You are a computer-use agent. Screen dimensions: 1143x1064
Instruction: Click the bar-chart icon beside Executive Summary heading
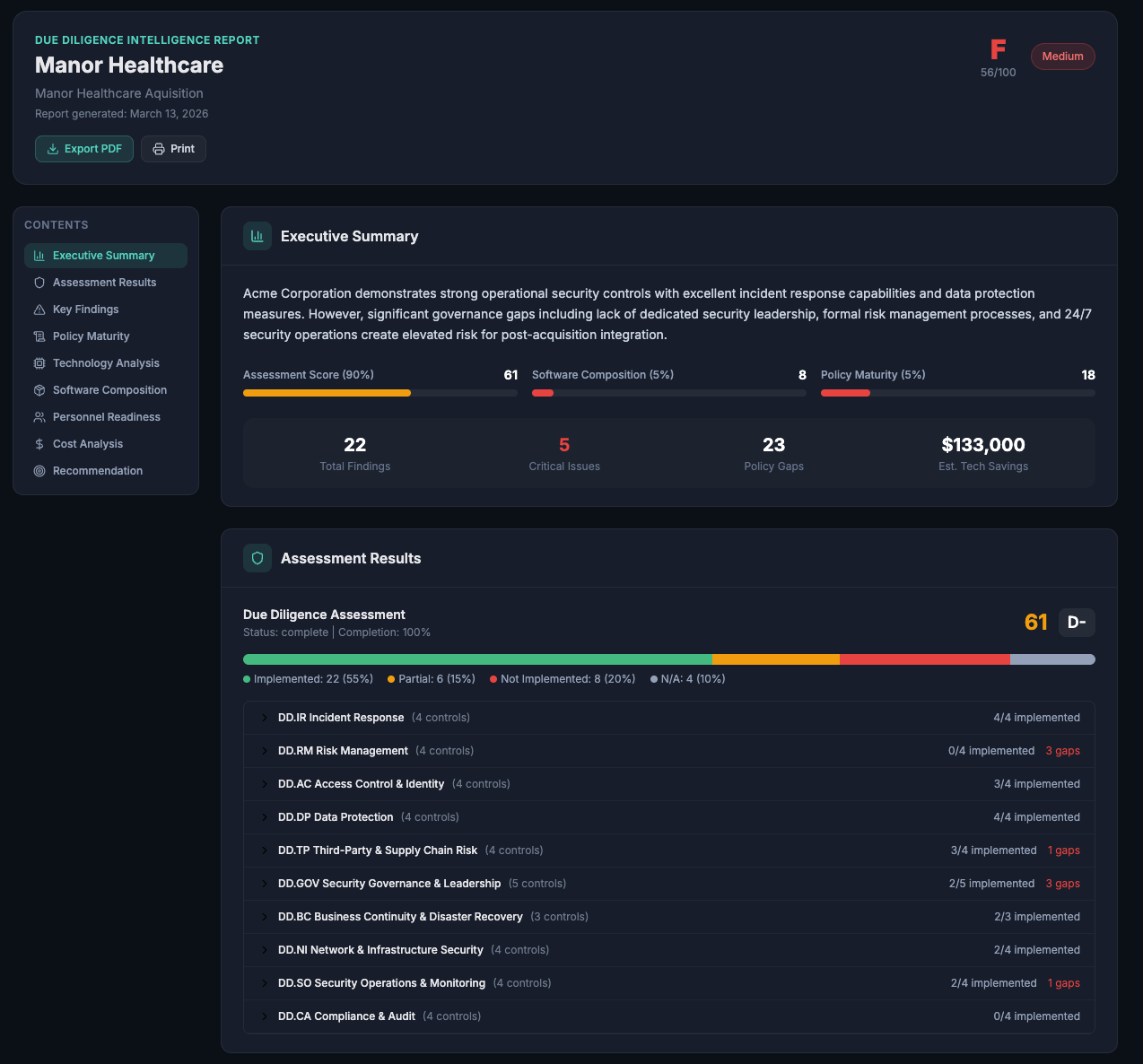(x=257, y=235)
